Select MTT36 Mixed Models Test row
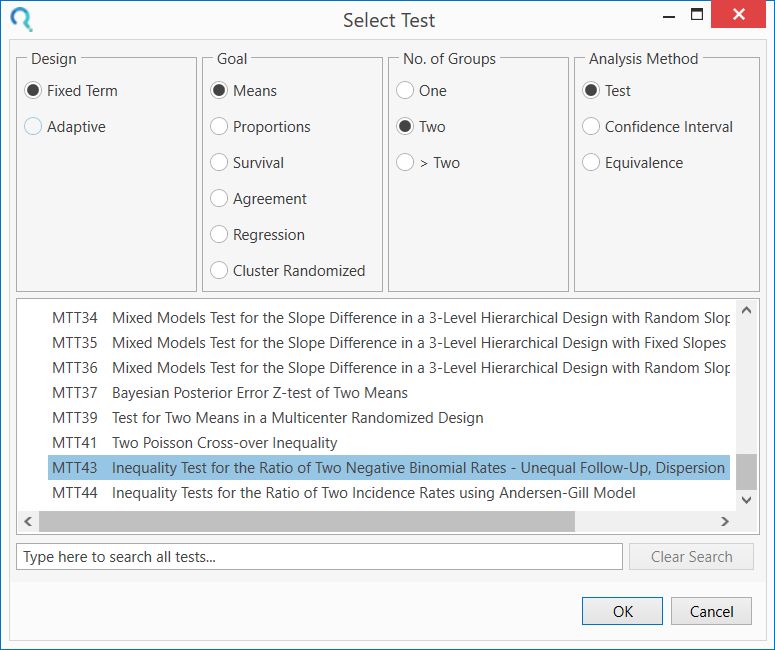Image resolution: width=775 pixels, height=650 pixels. point(389,368)
